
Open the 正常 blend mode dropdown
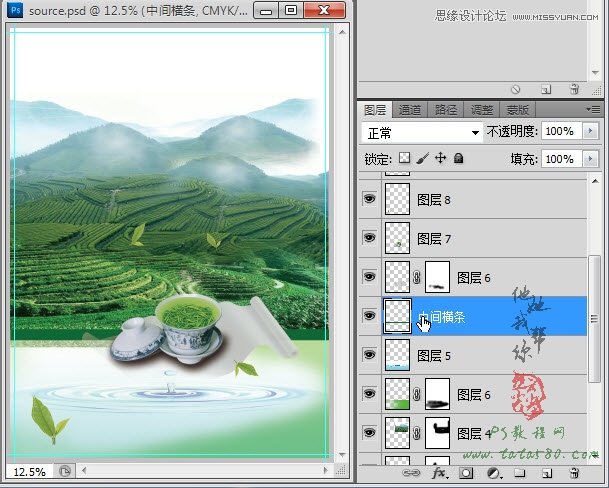coord(422,133)
